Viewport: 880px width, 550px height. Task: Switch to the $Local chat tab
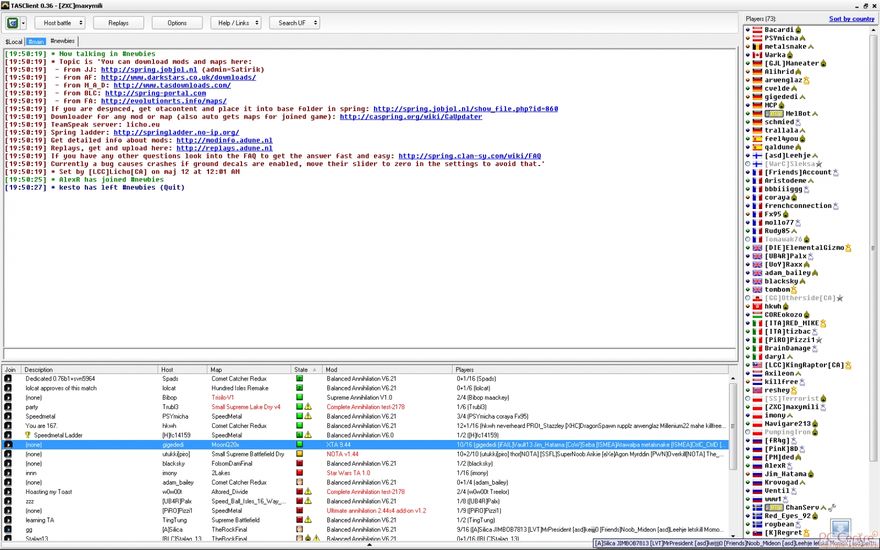(x=14, y=40)
